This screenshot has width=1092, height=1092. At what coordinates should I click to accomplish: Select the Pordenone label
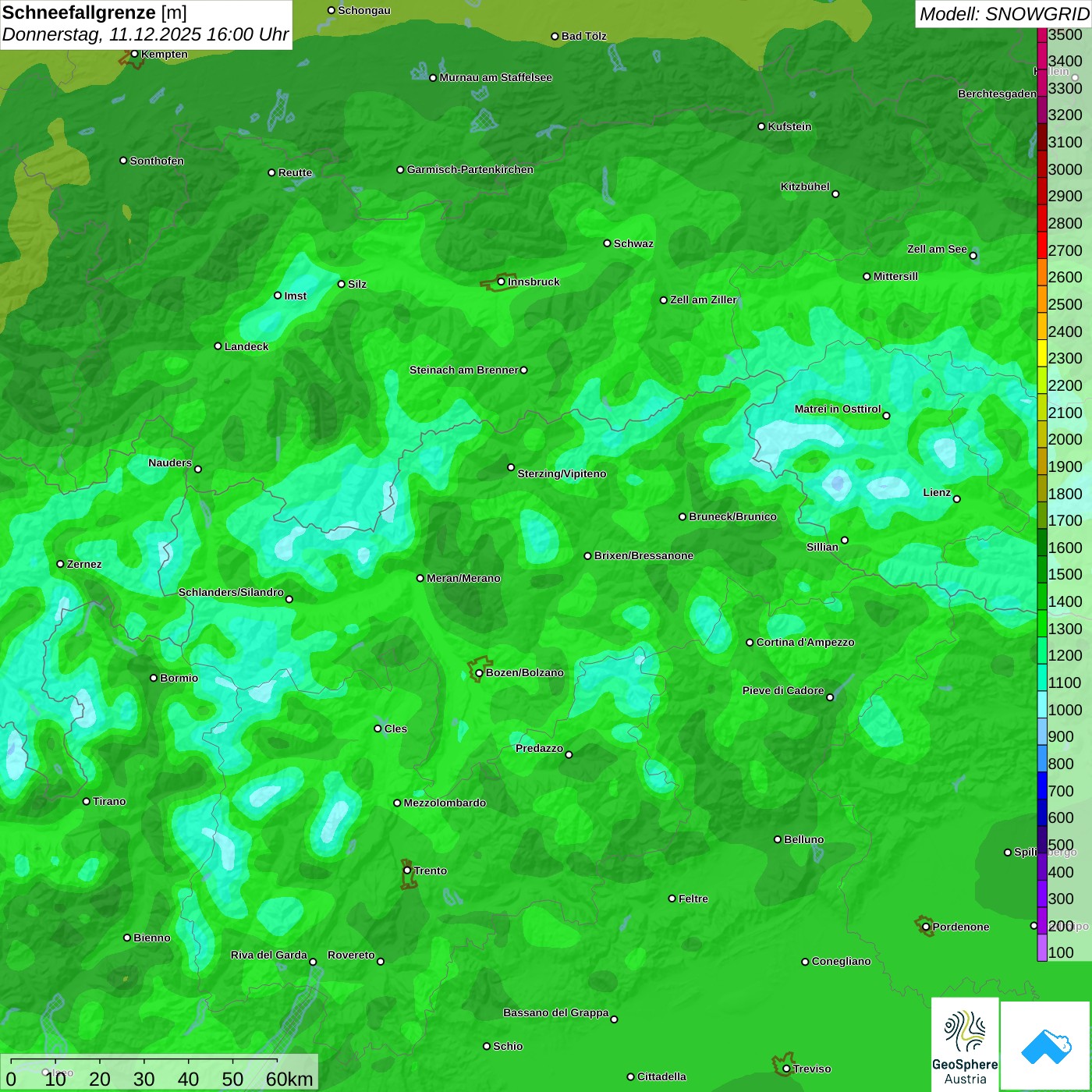tap(961, 927)
